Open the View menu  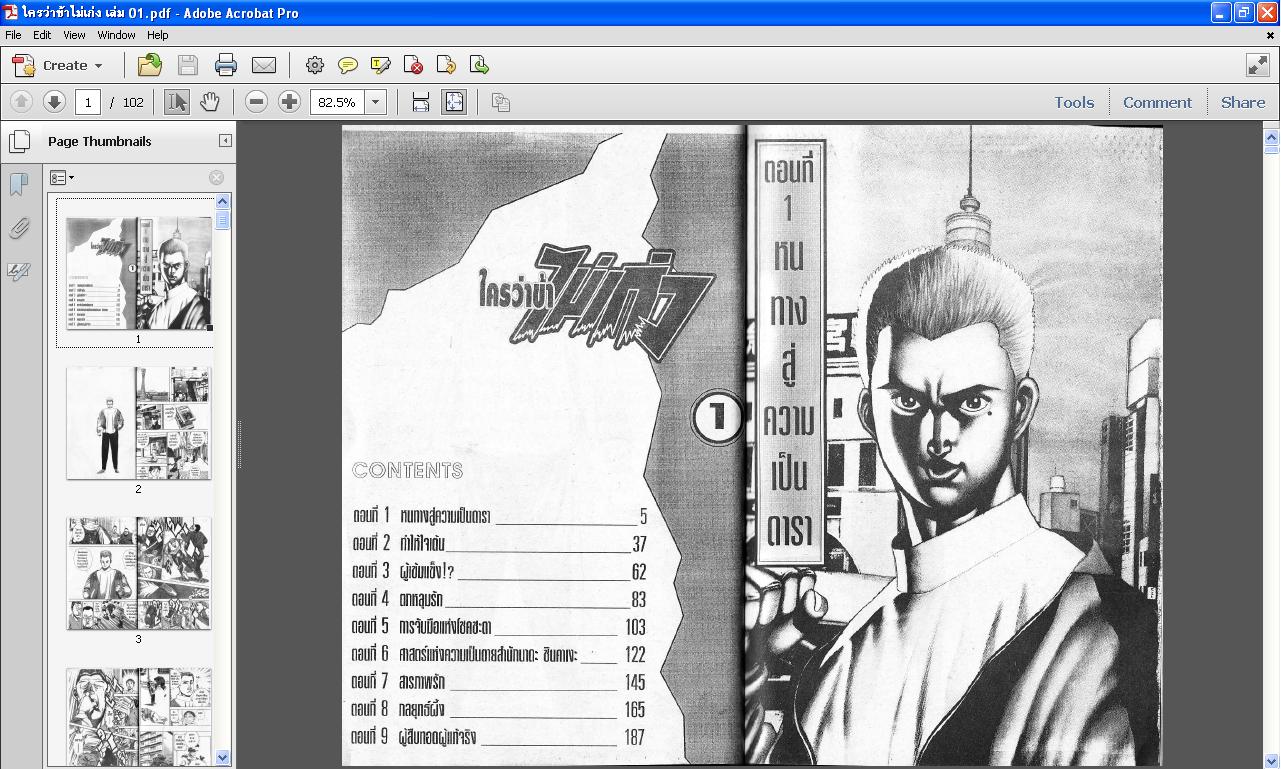tap(74, 35)
